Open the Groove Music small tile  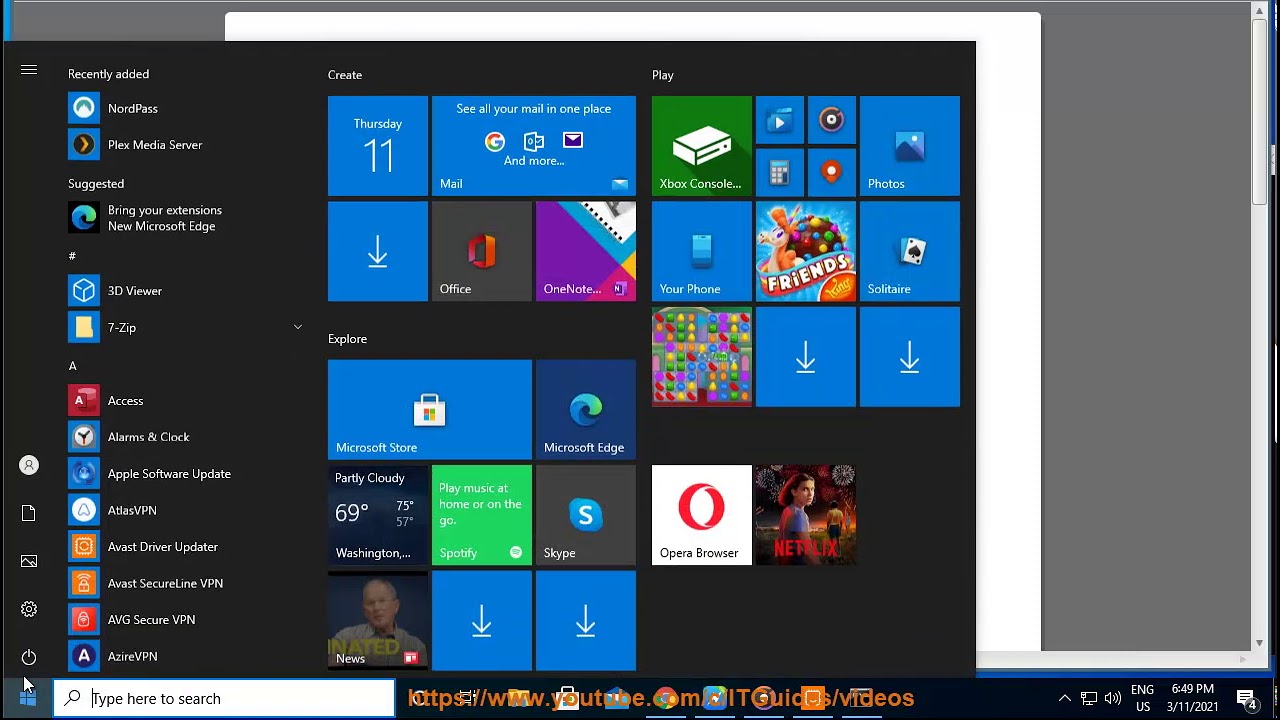coord(832,120)
